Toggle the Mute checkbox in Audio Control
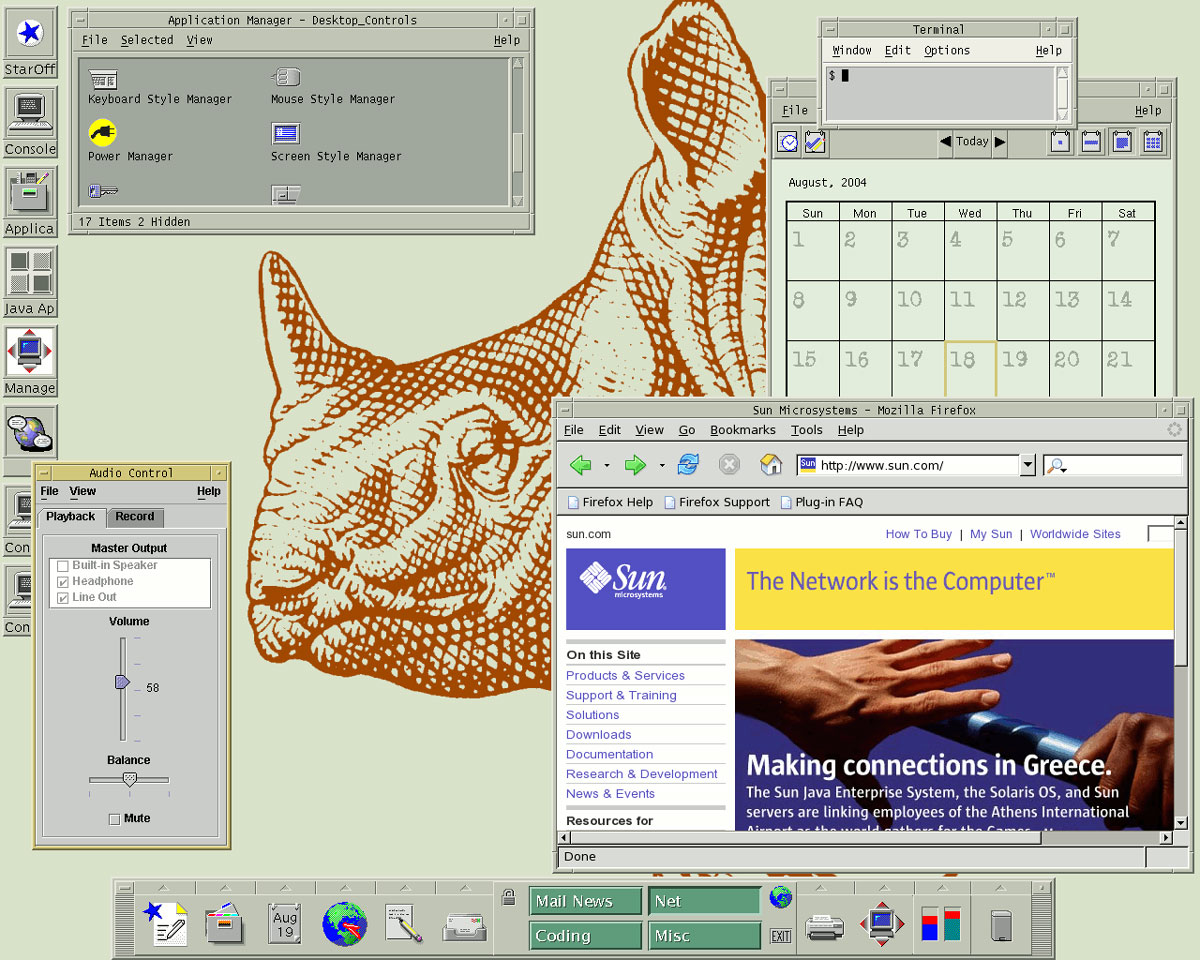The image size is (1200, 960). click(114, 819)
